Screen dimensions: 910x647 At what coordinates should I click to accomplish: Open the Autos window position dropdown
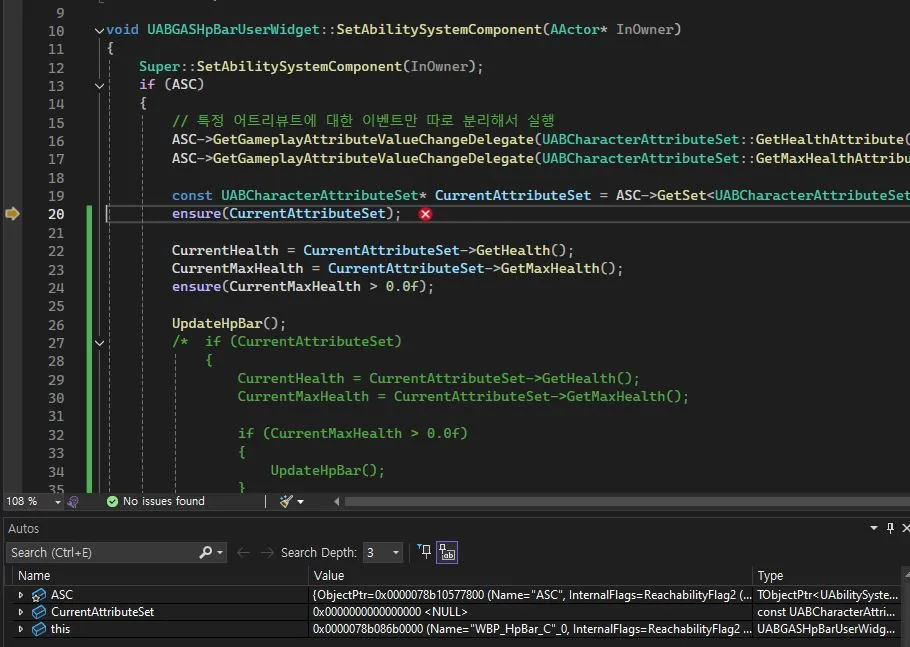873,528
